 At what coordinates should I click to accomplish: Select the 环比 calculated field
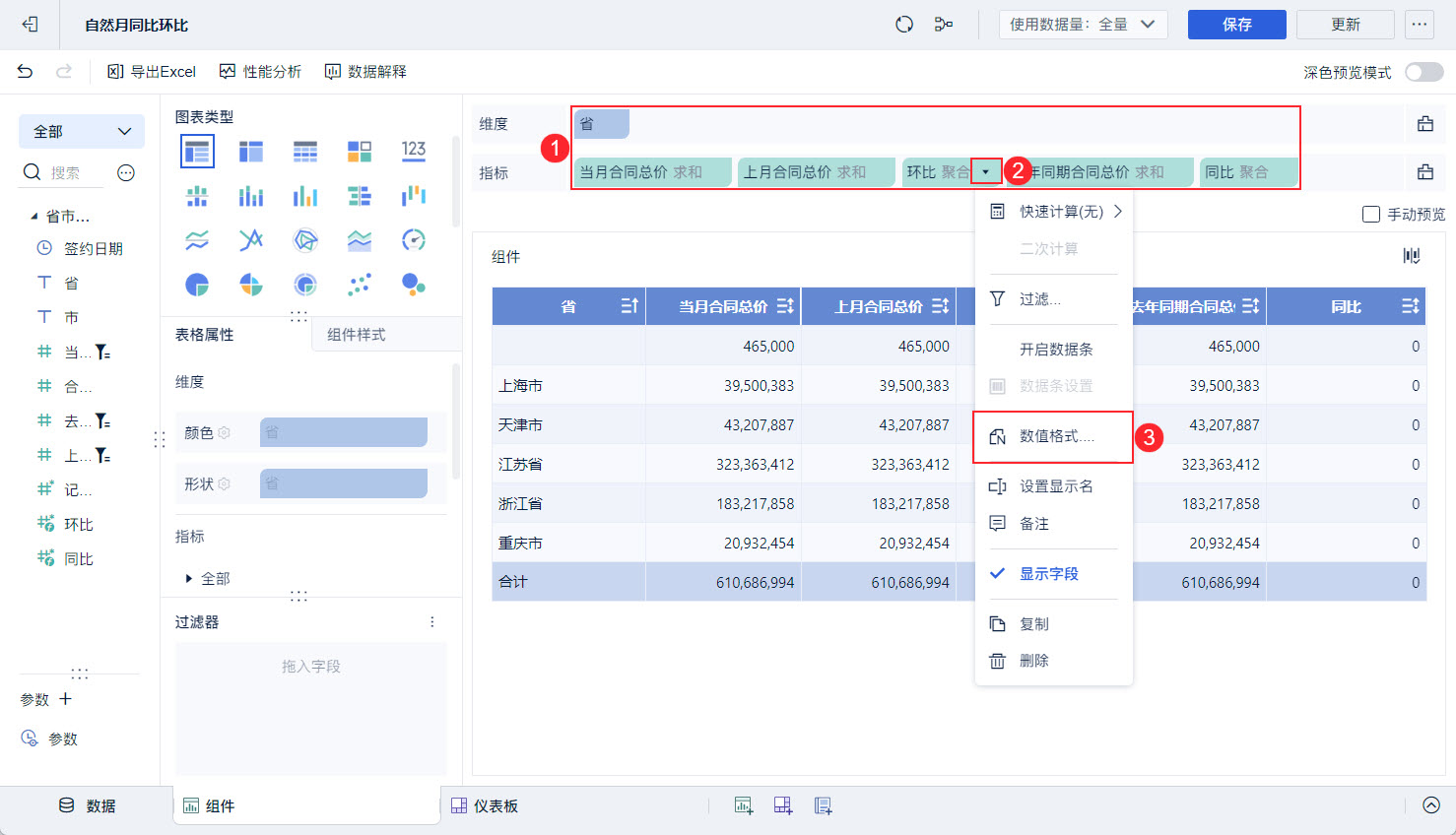(65, 525)
